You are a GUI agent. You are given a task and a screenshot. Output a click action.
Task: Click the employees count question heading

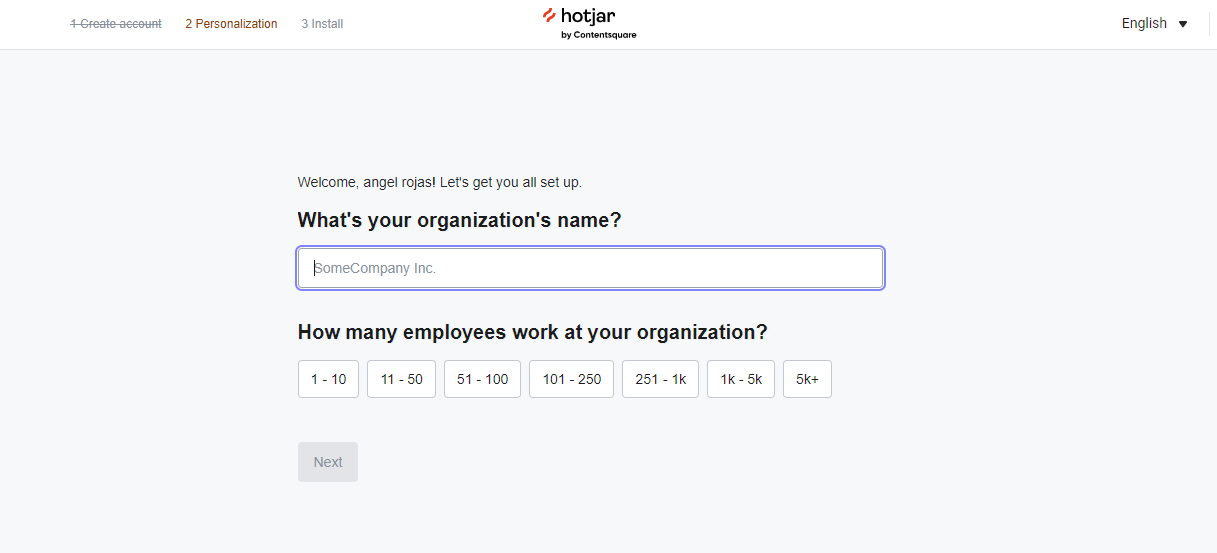[x=533, y=332]
